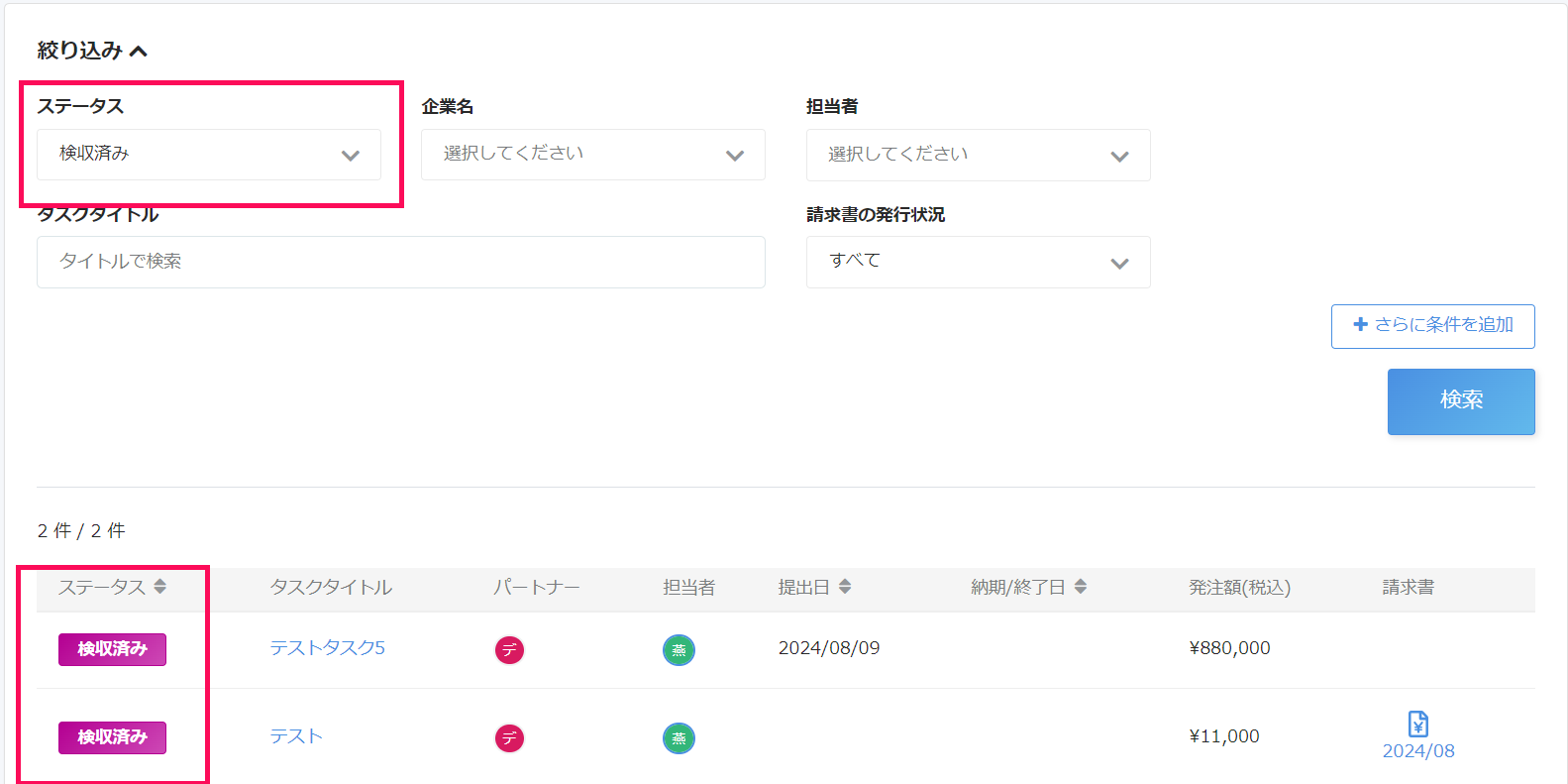Open the 企業名 dropdown
This screenshot has height=784, width=1568.
click(592, 155)
